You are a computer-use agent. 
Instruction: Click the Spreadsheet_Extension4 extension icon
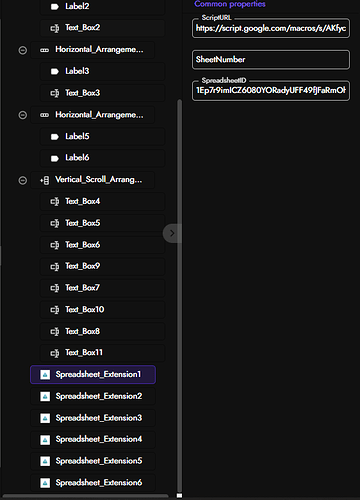(45, 440)
